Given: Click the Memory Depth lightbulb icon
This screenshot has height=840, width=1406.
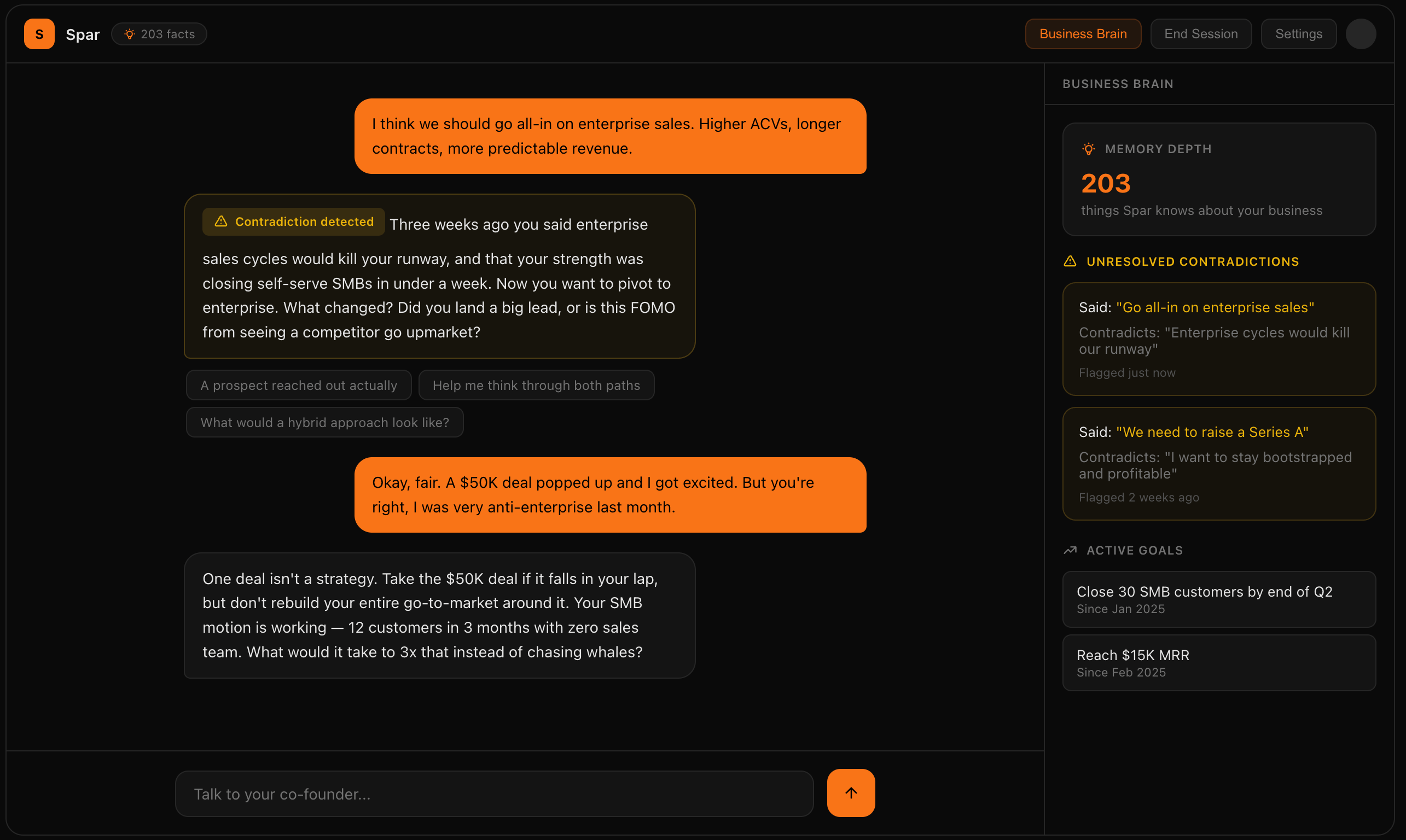Looking at the screenshot, I should pyautogui.click(x=1088, y=149).
